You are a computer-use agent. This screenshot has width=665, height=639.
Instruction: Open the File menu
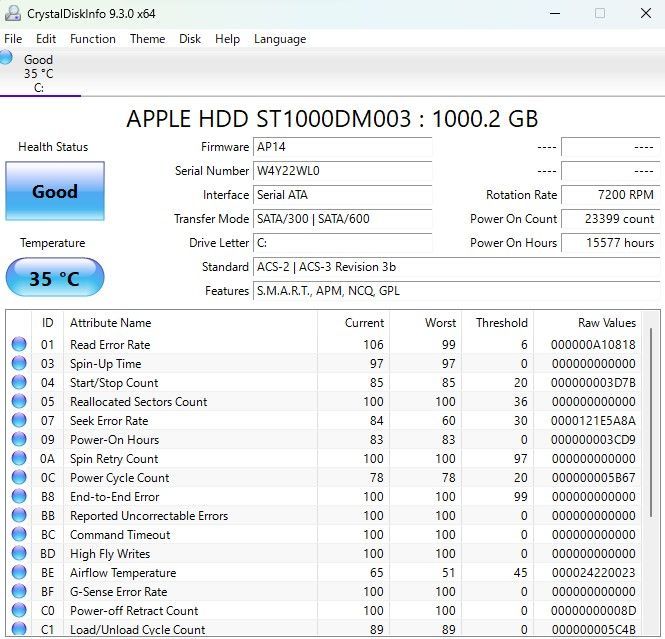(13, 39)
